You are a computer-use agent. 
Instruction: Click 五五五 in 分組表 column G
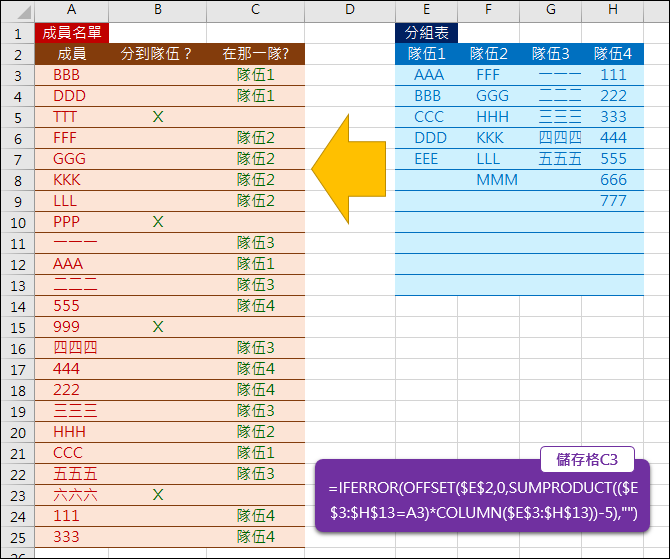[x=550, y=159]
